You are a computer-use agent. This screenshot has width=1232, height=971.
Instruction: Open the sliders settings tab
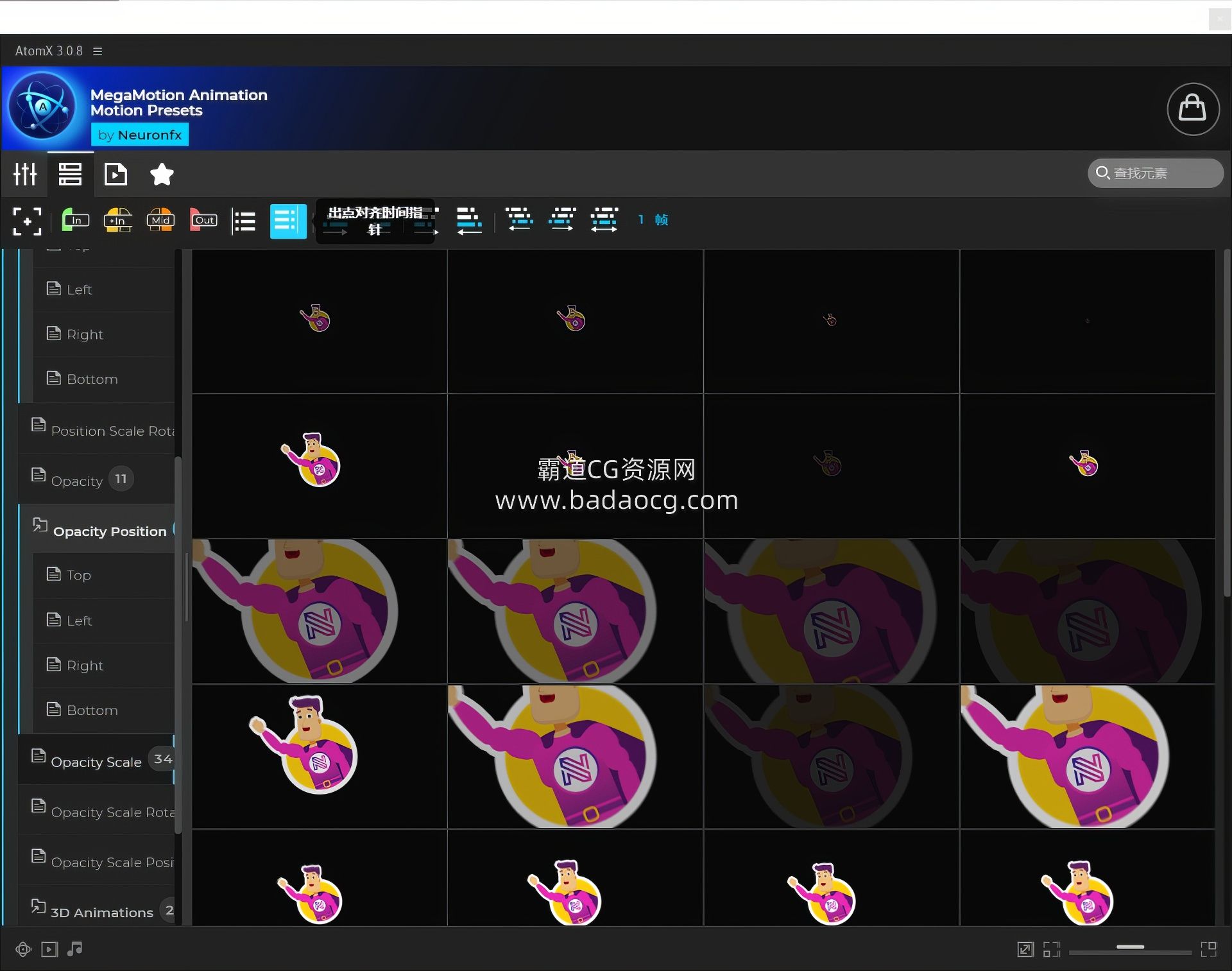coord(25,174)
